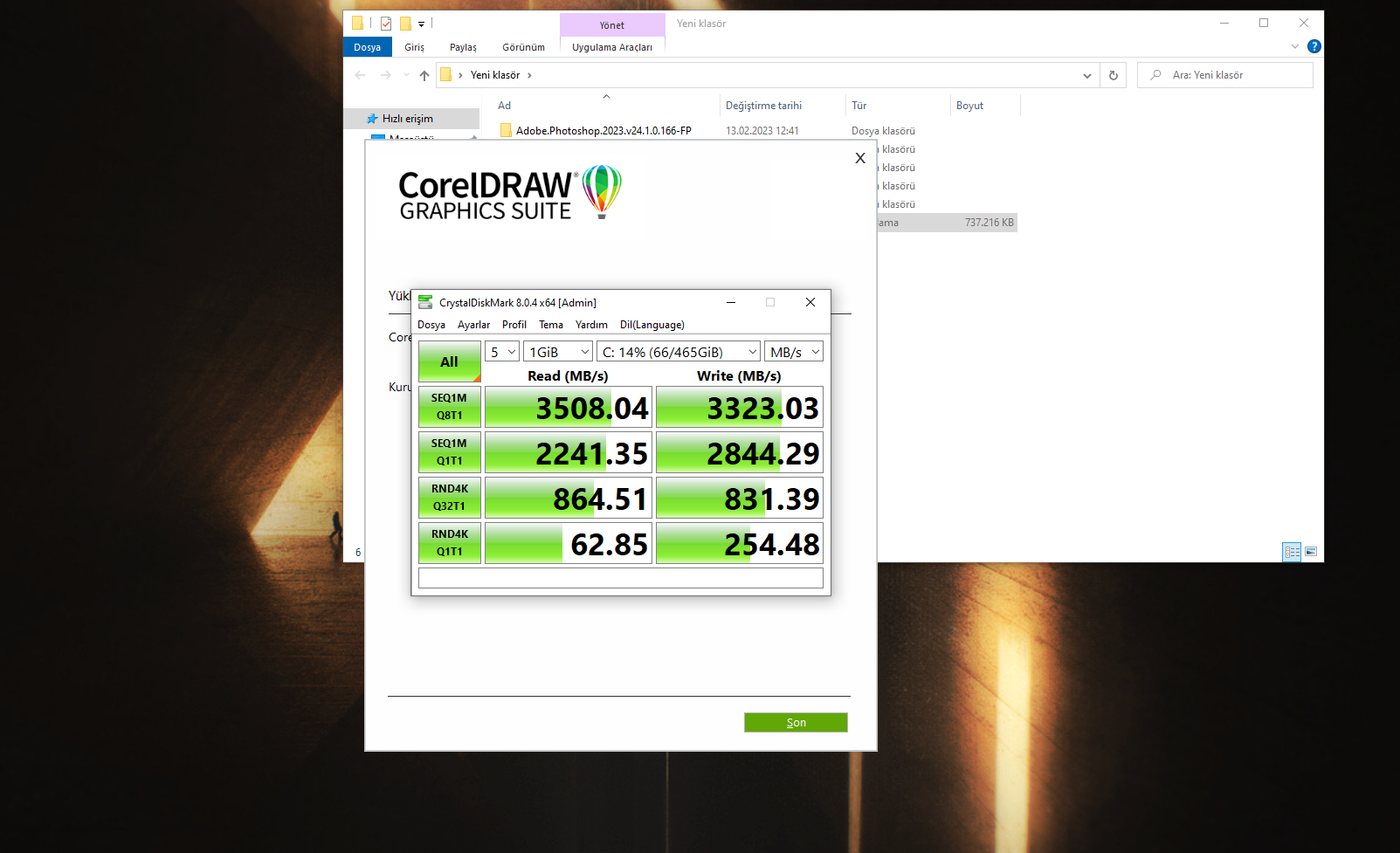Screen dimensions: 1400x853
Task: Open the quick access toolbar customize dropdown
Action: click(x=421, y=24)
